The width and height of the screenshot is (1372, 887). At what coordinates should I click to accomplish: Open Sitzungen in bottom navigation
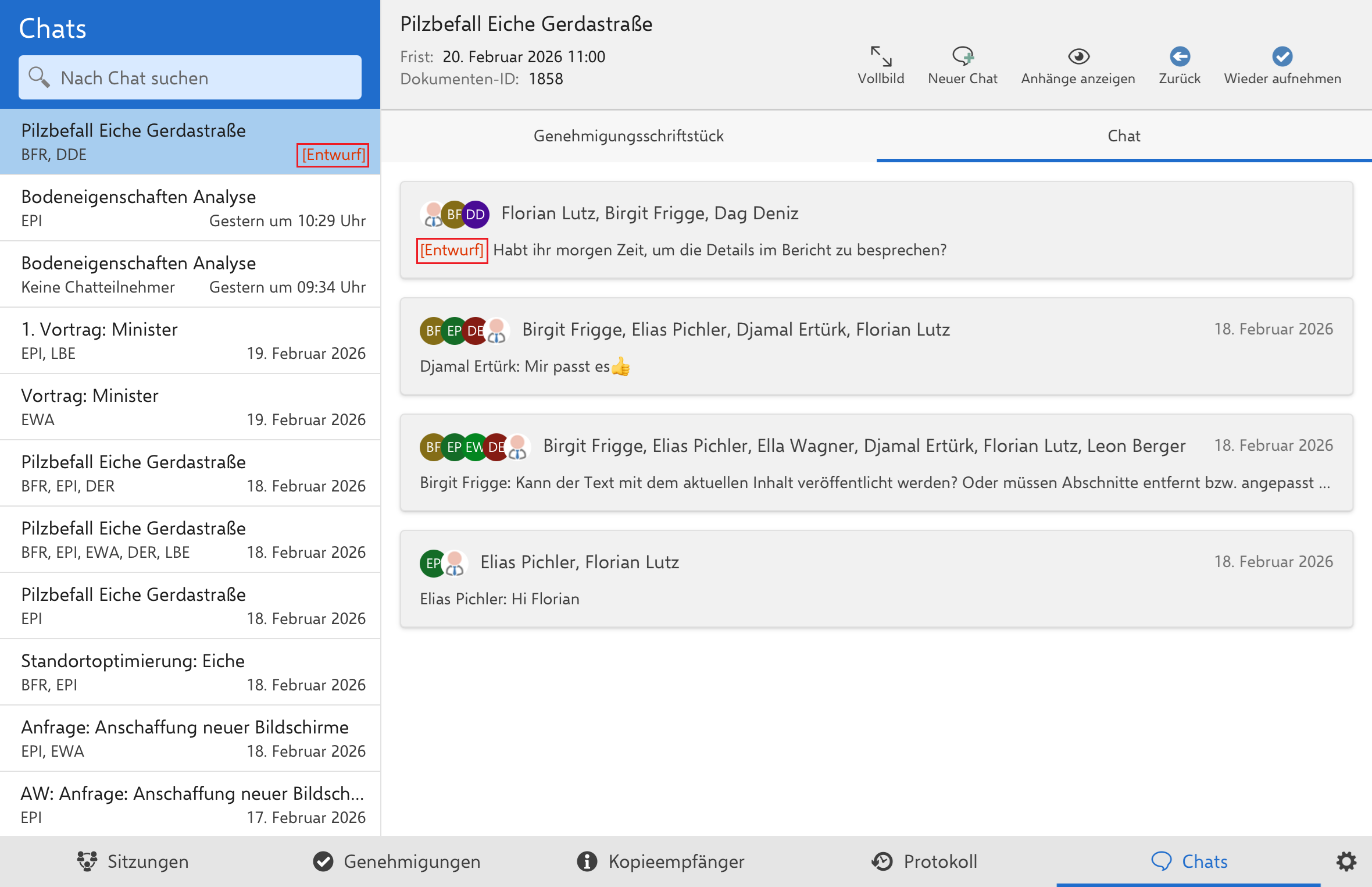click(133, 861)
